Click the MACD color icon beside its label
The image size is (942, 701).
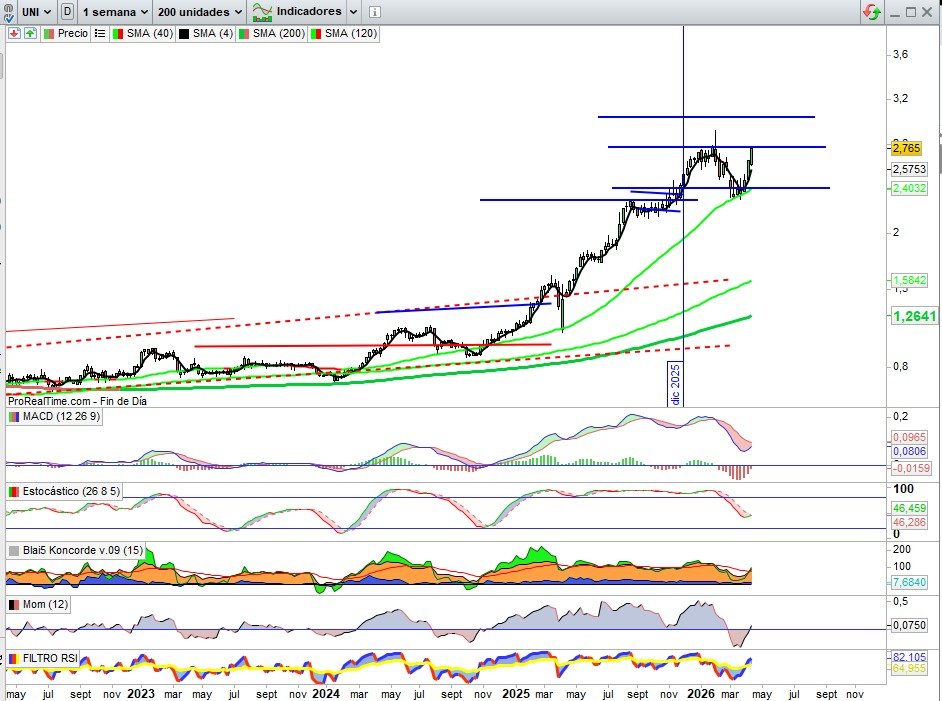click(14, 416)
